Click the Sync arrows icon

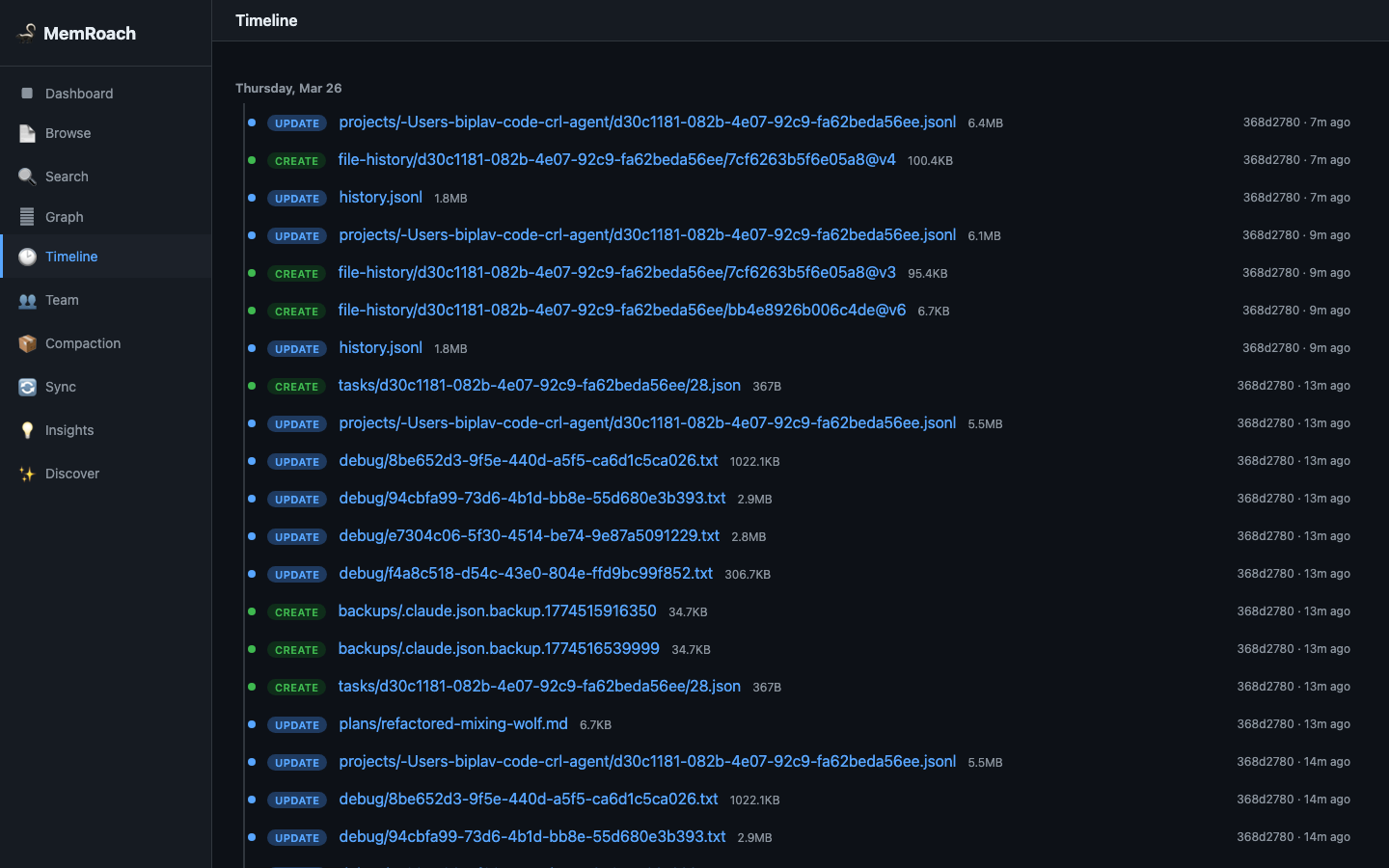27,387
